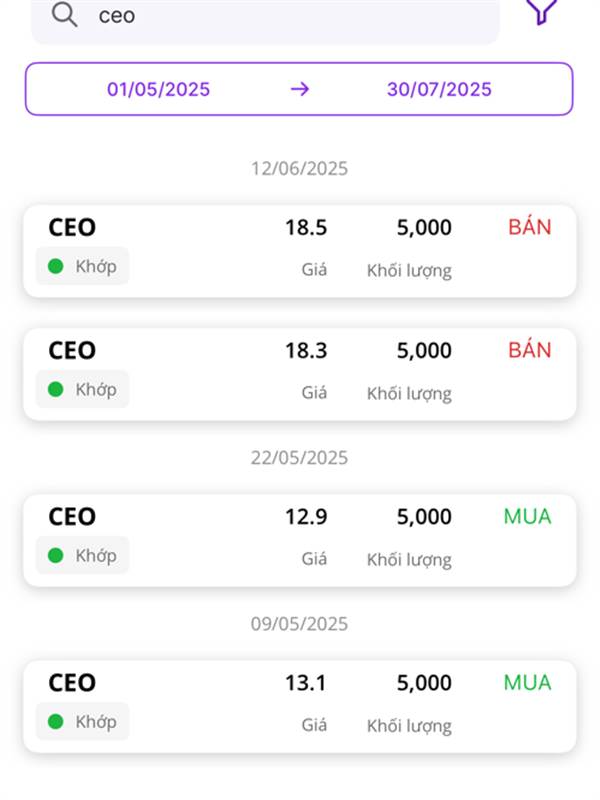
Task: Click the green status dot on the 12.9 order
Action: (56, 555)
